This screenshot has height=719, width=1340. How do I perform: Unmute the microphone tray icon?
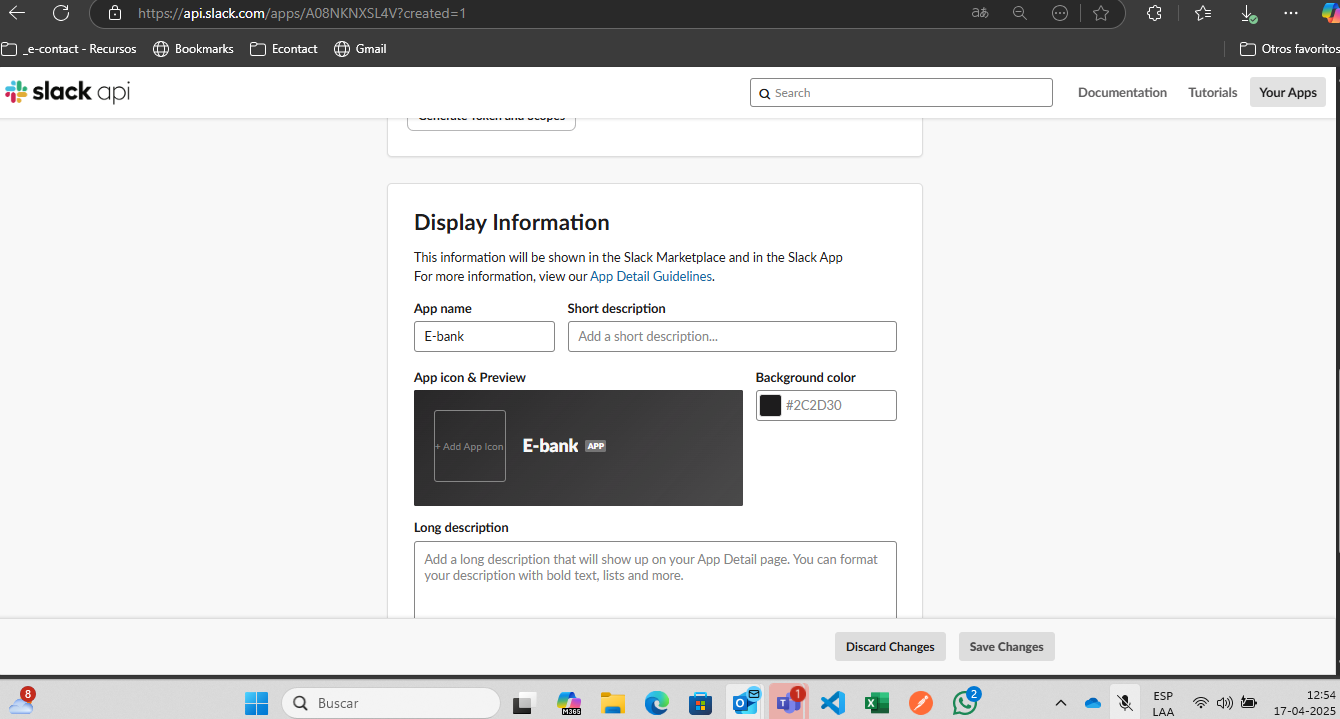(1124, 702)
